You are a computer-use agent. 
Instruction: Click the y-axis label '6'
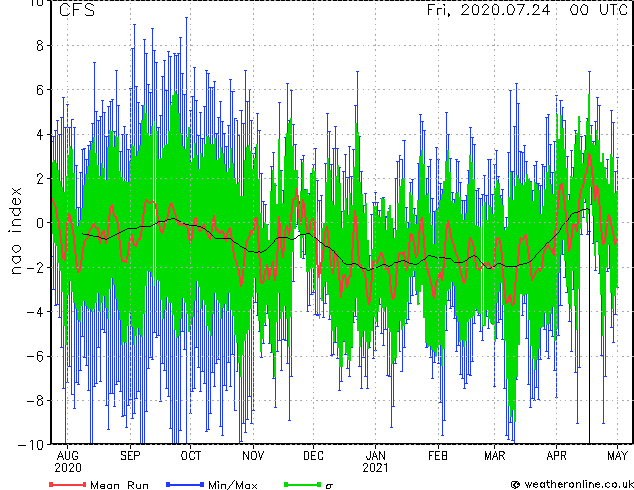click(40, 90)
